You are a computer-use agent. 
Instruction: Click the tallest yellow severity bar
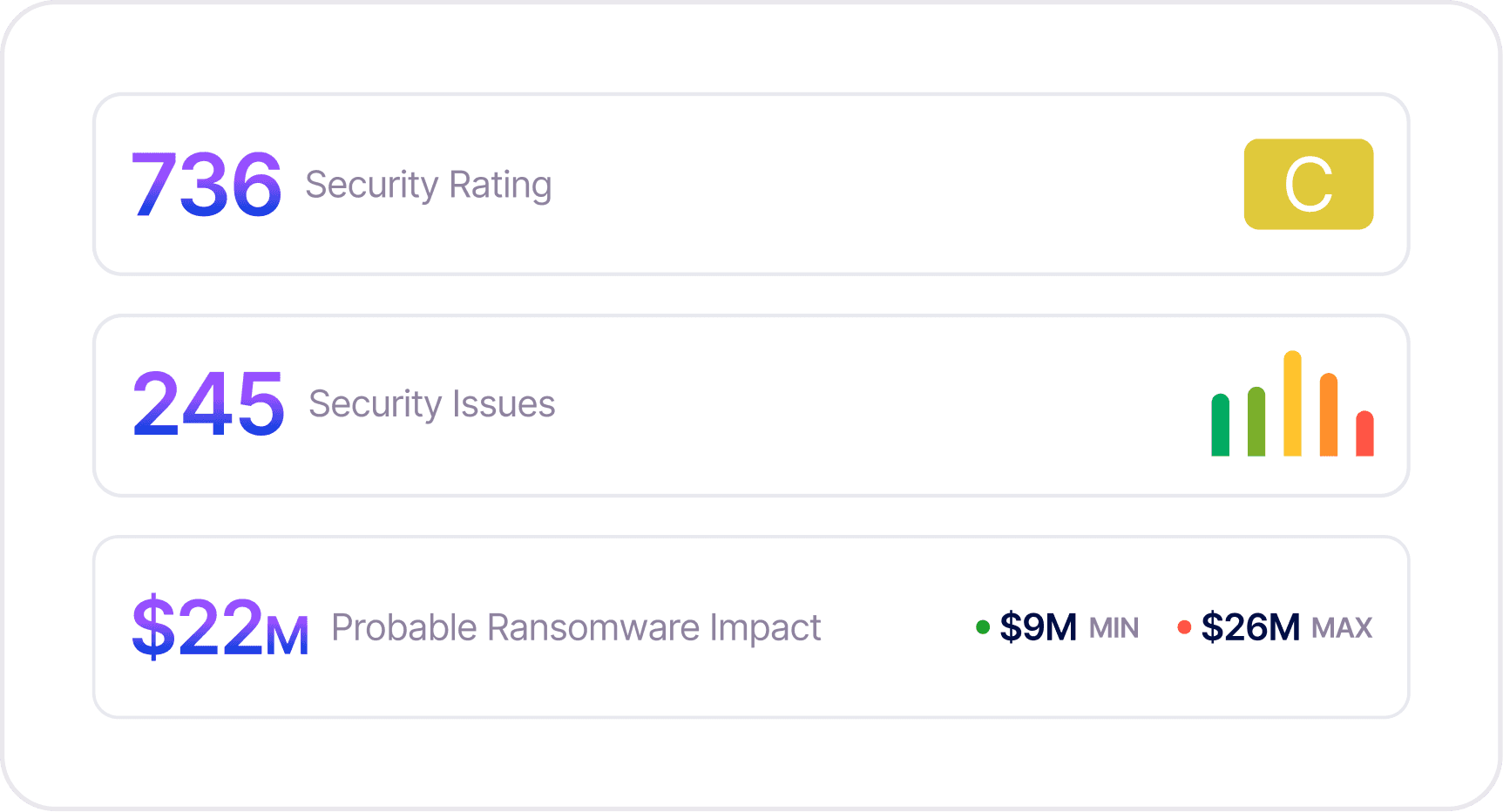(1292, 403)
